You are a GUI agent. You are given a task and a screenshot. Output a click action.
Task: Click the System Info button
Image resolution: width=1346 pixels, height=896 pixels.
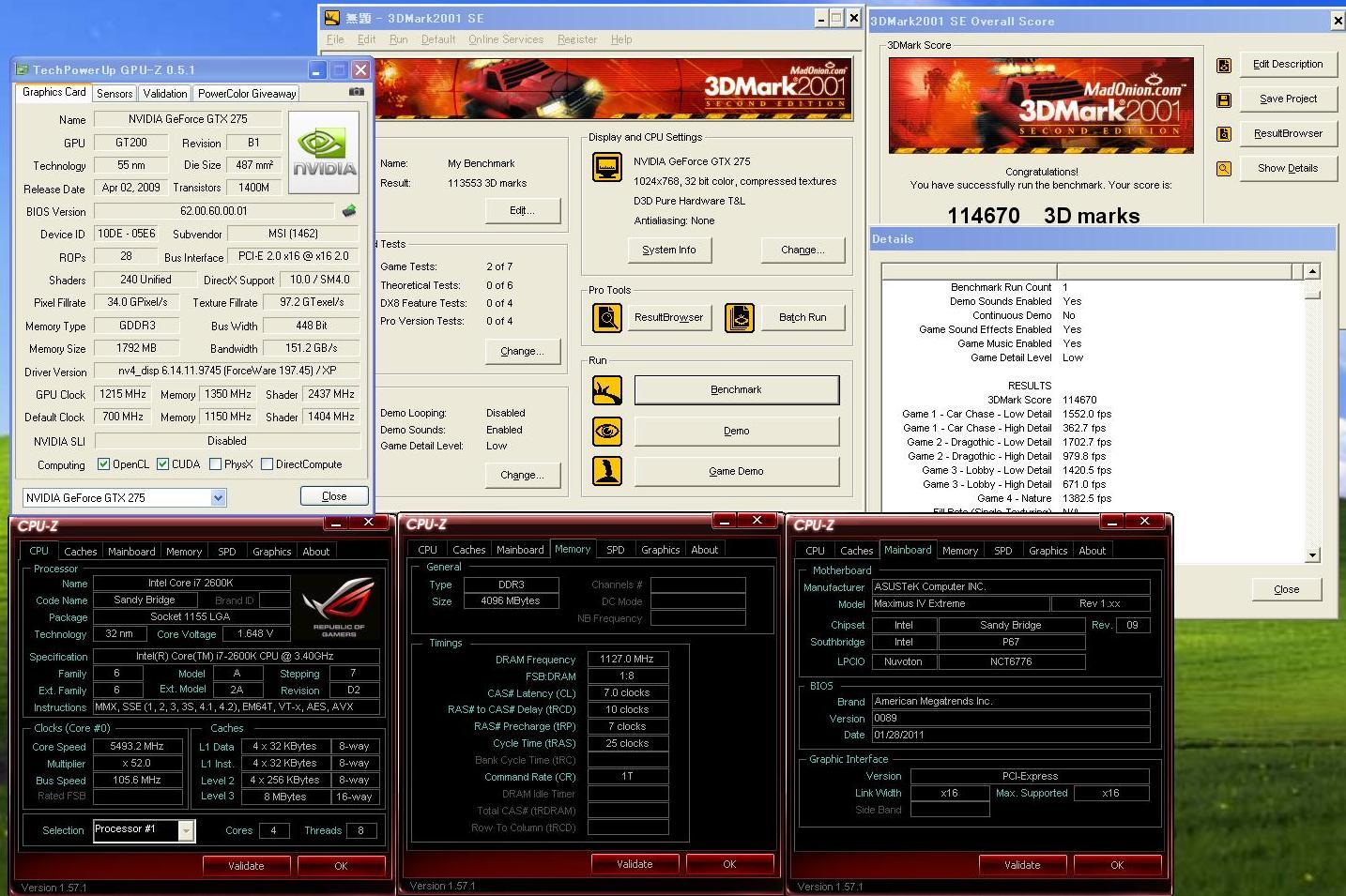click(x=669, y=250)
